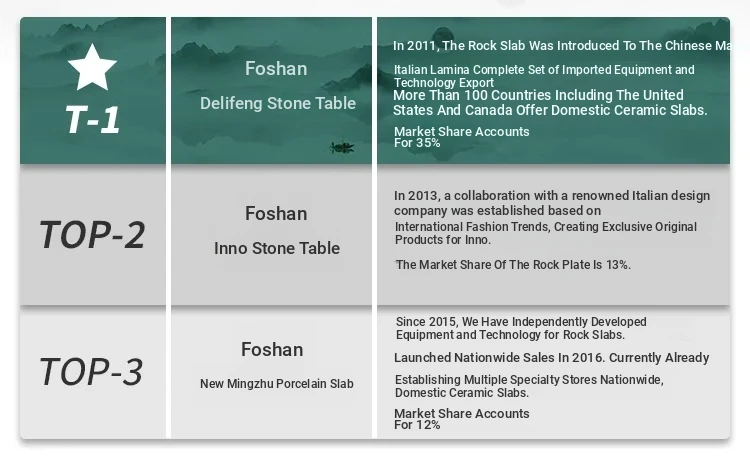This screenshot has width=750, height=460.
Task: Click the New Mingzhu Porcelain Slab name
Action: [276, 383]
